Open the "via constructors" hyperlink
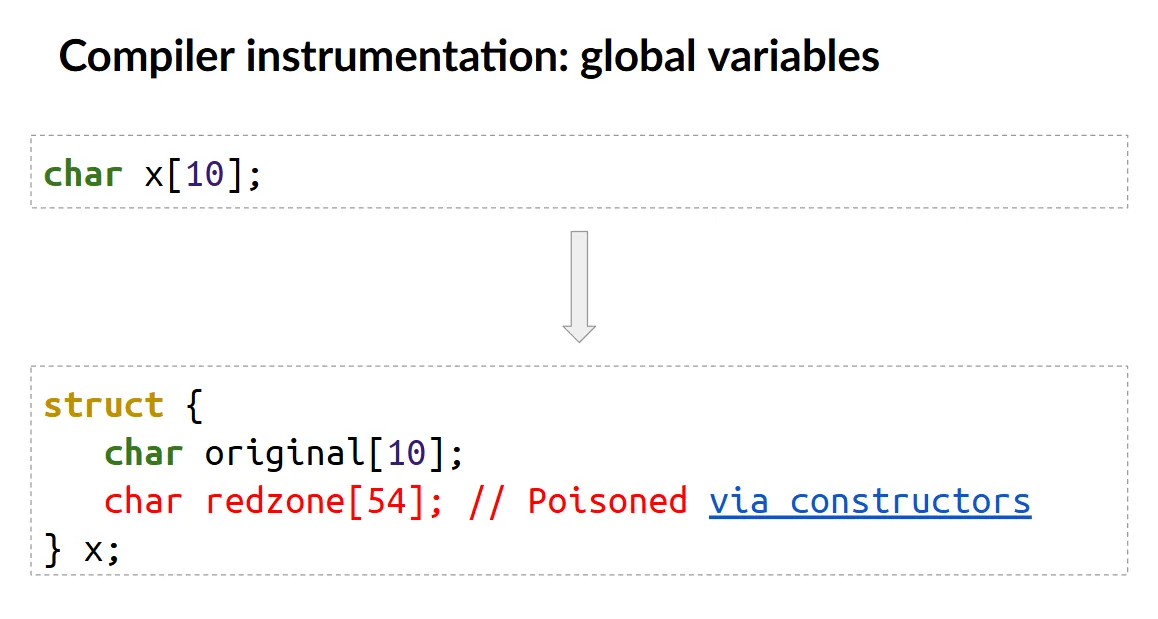The width and height of the screenshot is (1158, 619). (869, 501)
